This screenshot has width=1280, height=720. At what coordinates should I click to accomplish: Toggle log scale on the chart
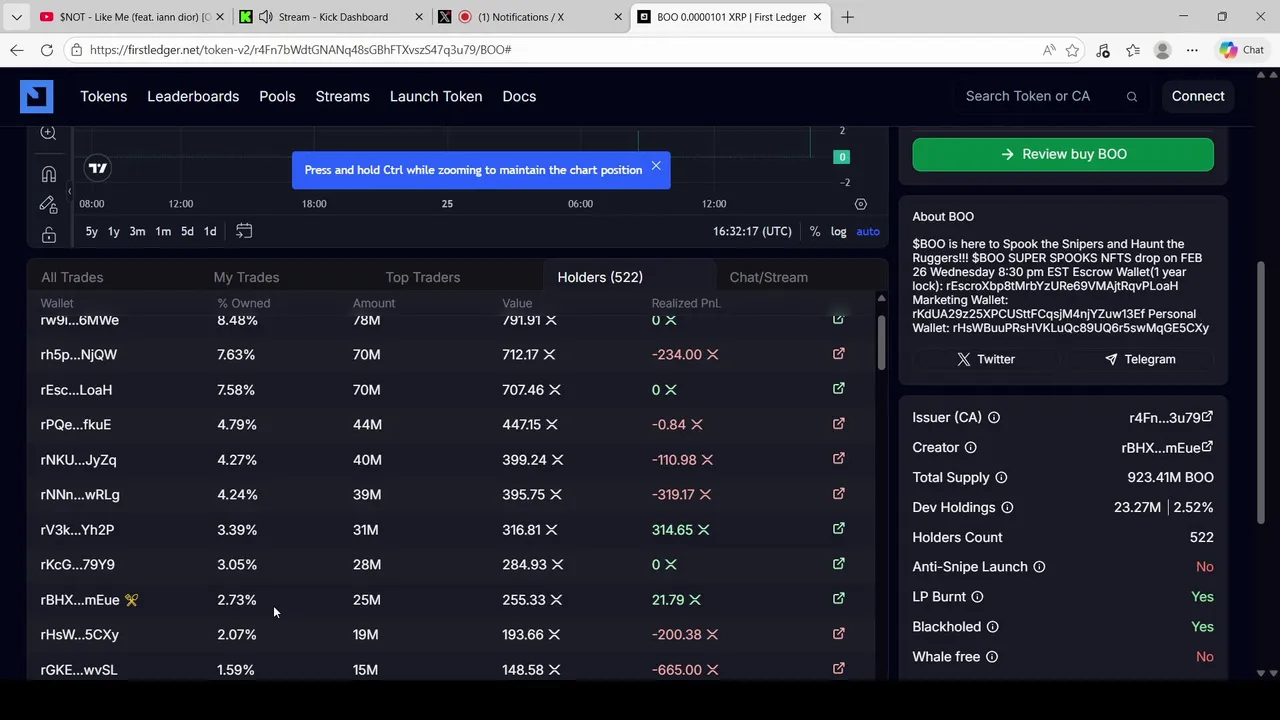tap(838, 231)
